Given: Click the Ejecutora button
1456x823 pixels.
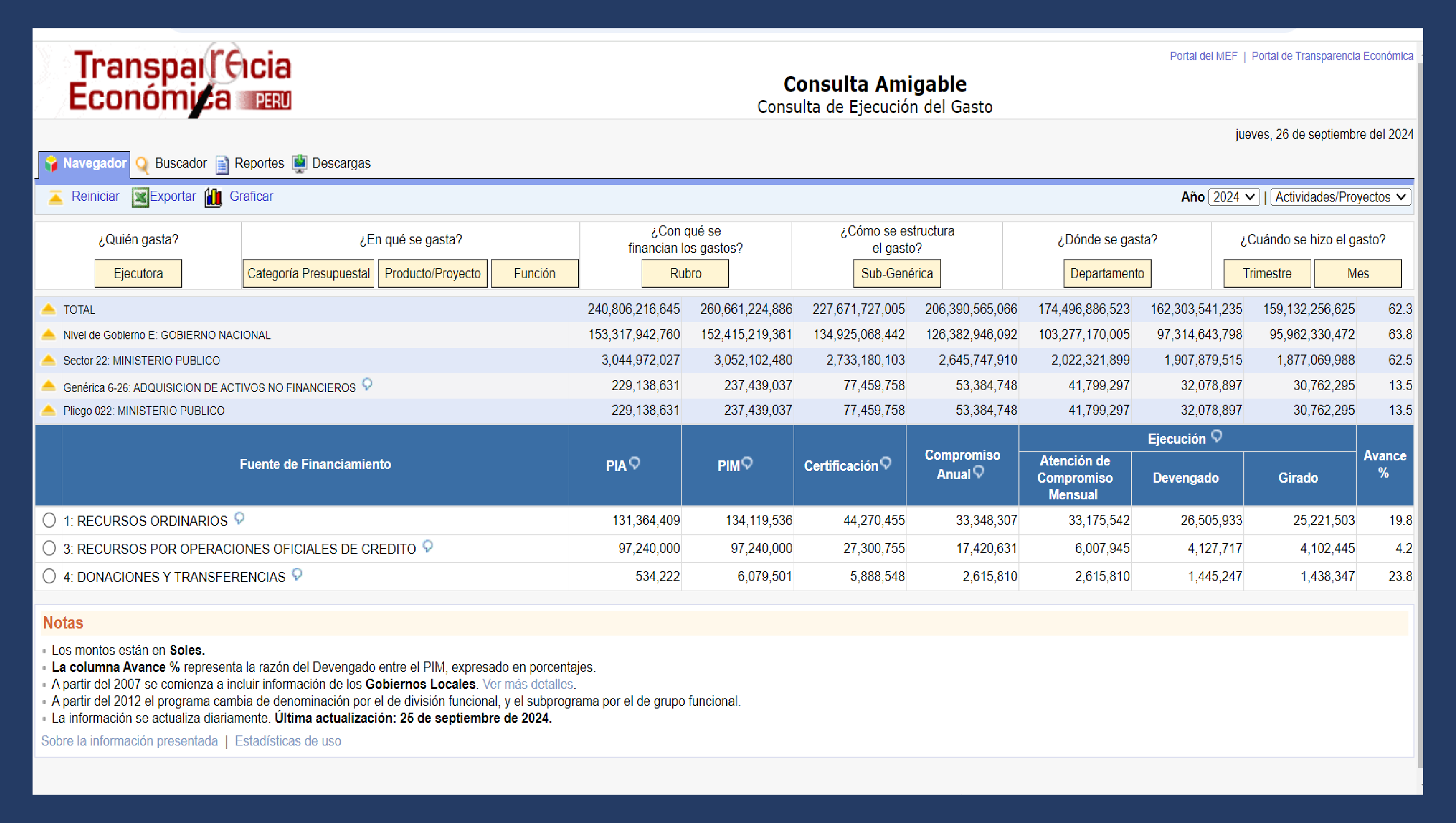Looking at the screenshot, I should point(138,273).
